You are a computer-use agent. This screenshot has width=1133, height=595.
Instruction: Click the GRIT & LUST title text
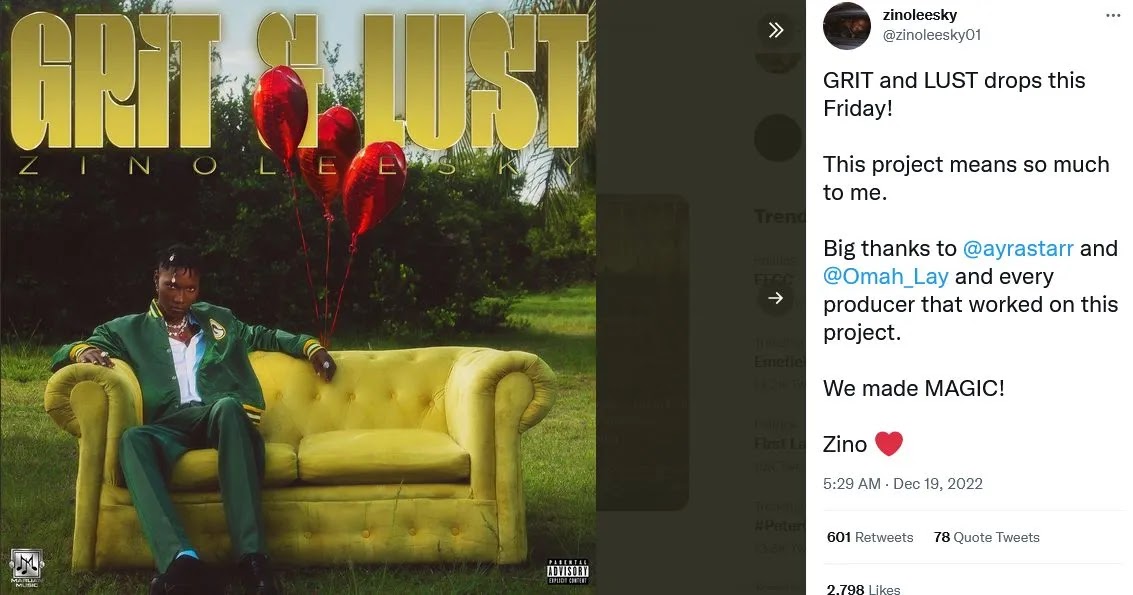[x=299, y=81]
